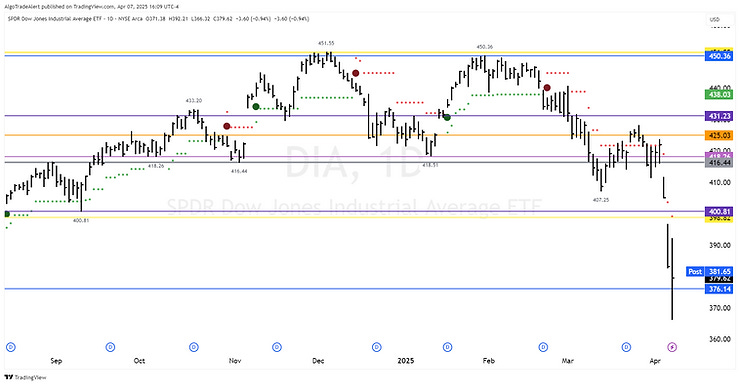Click the Feb label on time axis

pos(488,361)
